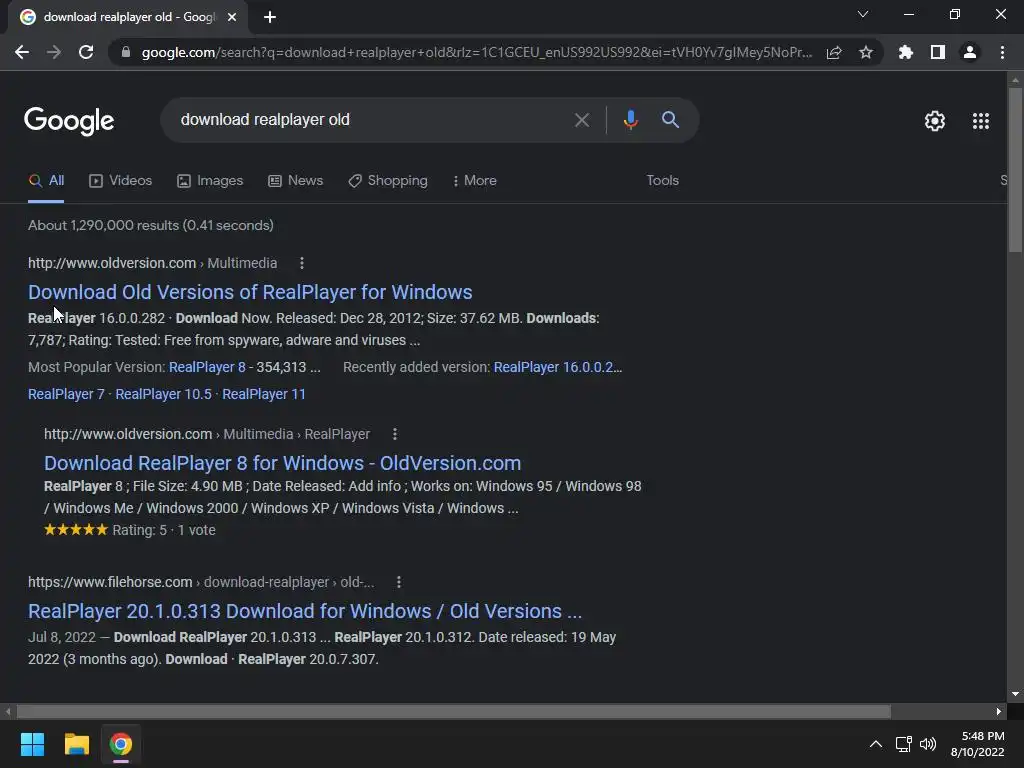Viewport: 1024px width, 768px height.
Task: Open 'Download RealPlayer 8 for Windows' result
Action: coord(283,463)
